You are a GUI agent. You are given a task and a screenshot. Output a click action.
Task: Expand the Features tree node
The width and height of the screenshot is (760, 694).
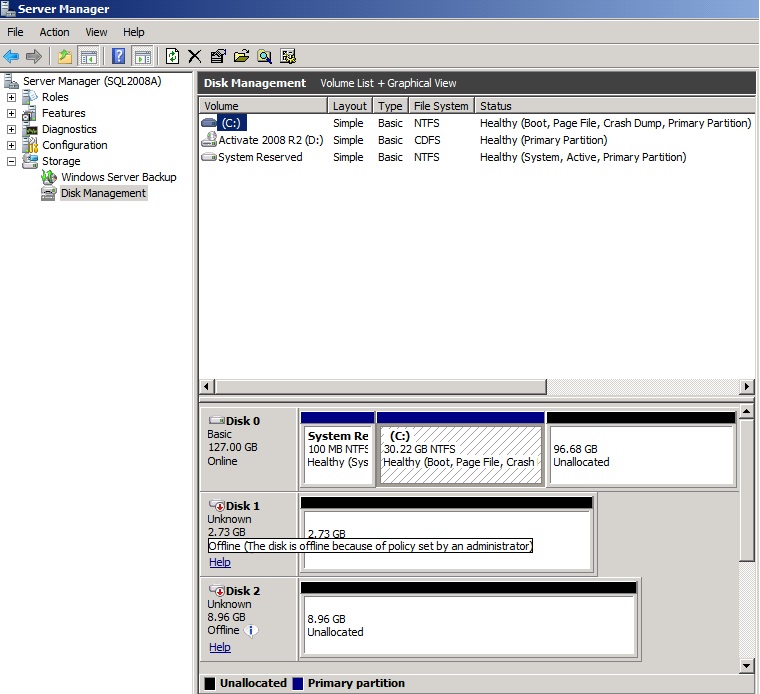pyautogui.click(x=11, y=113)
